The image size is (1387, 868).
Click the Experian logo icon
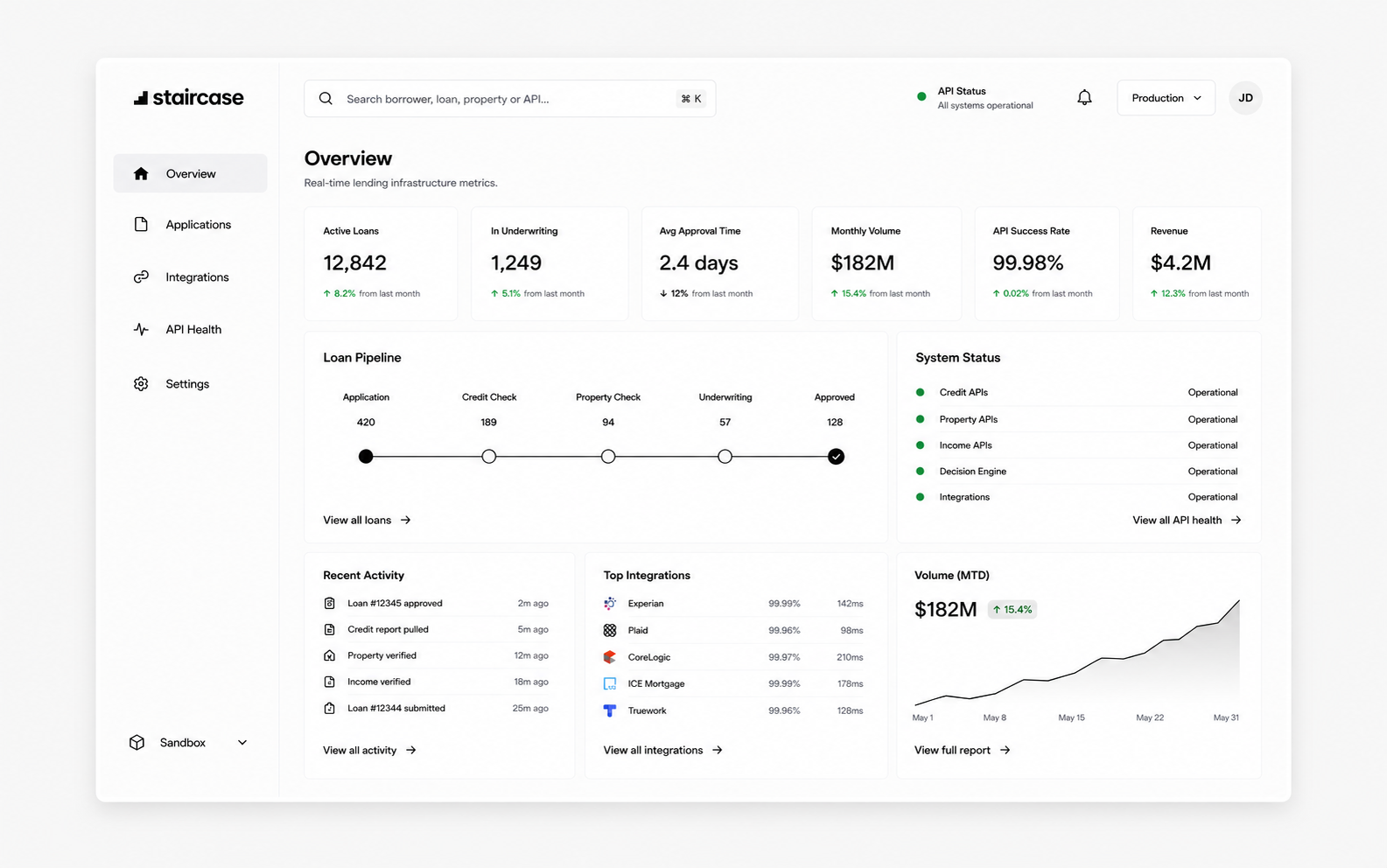(x=610, y=603)
